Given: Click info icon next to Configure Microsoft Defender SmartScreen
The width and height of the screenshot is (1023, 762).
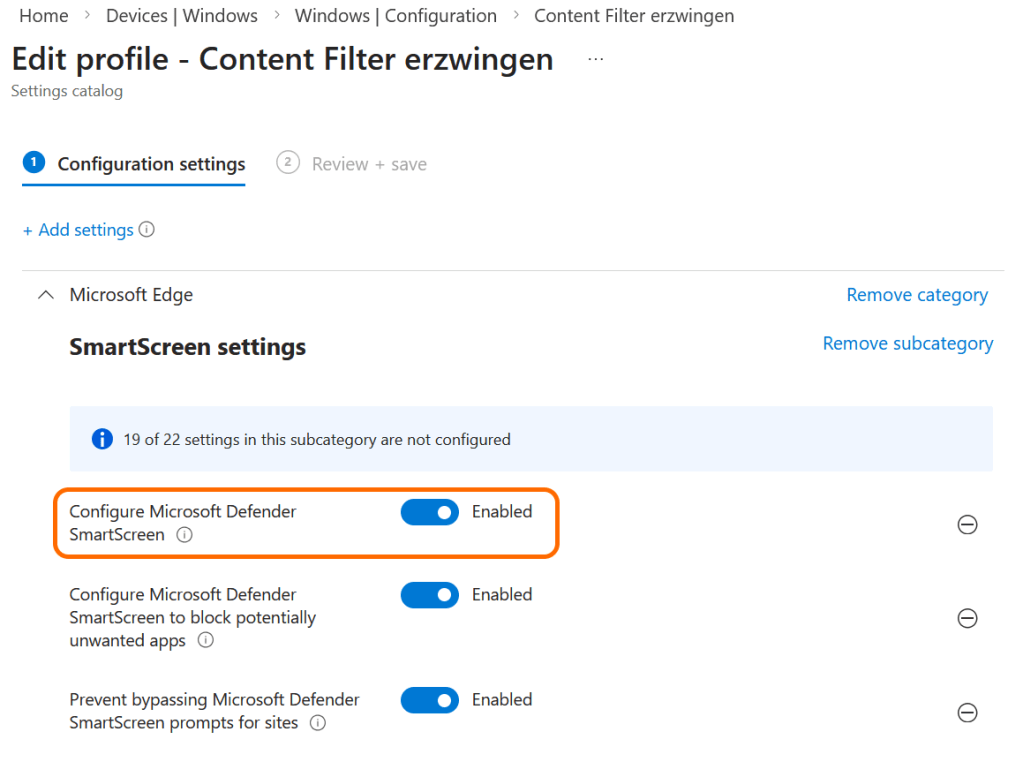Looking at the screenshot, I should pos(184,535).
